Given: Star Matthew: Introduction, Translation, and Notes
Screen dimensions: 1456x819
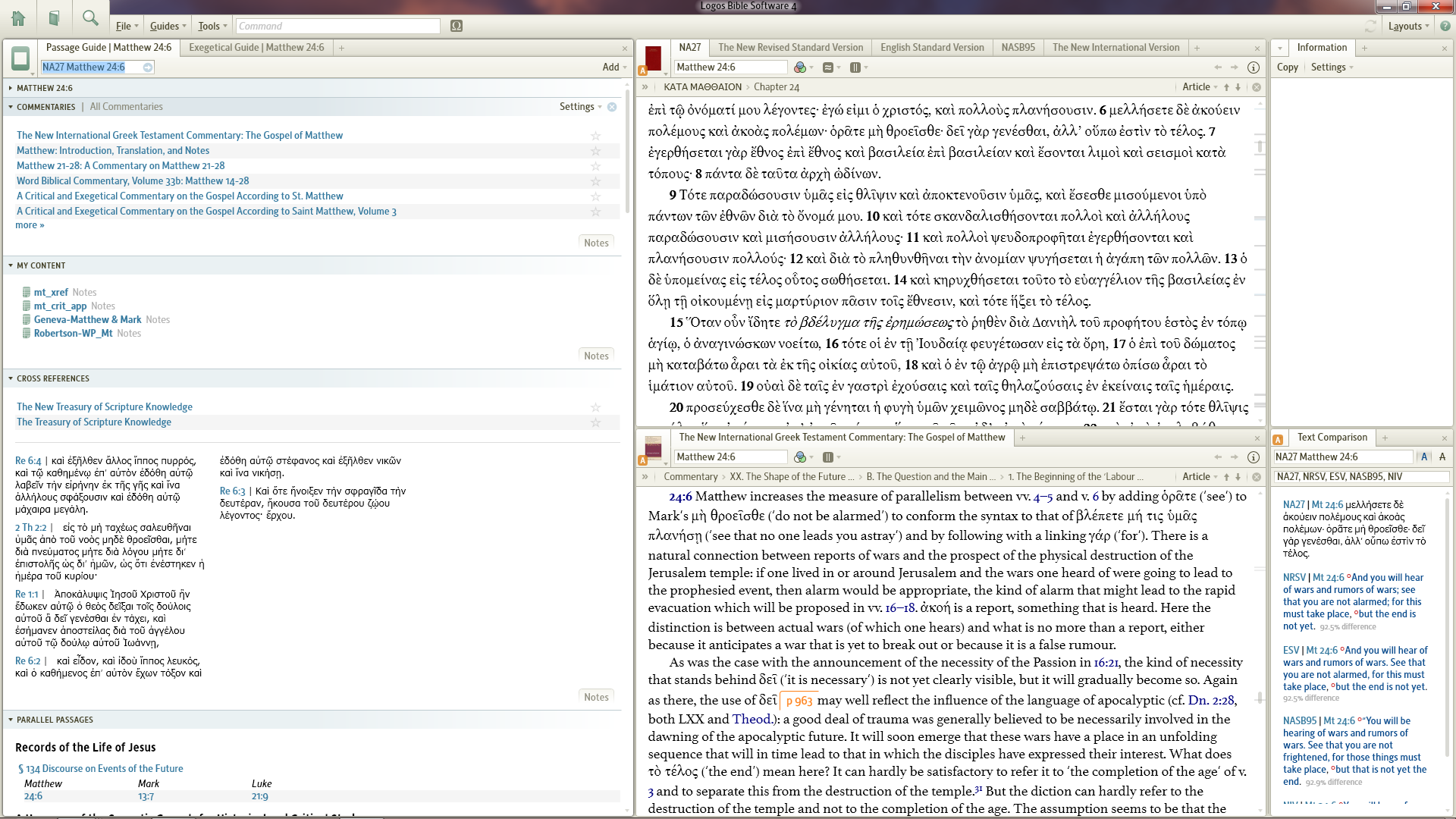Looking at the screenshot, I should click(x=595, y=151).
